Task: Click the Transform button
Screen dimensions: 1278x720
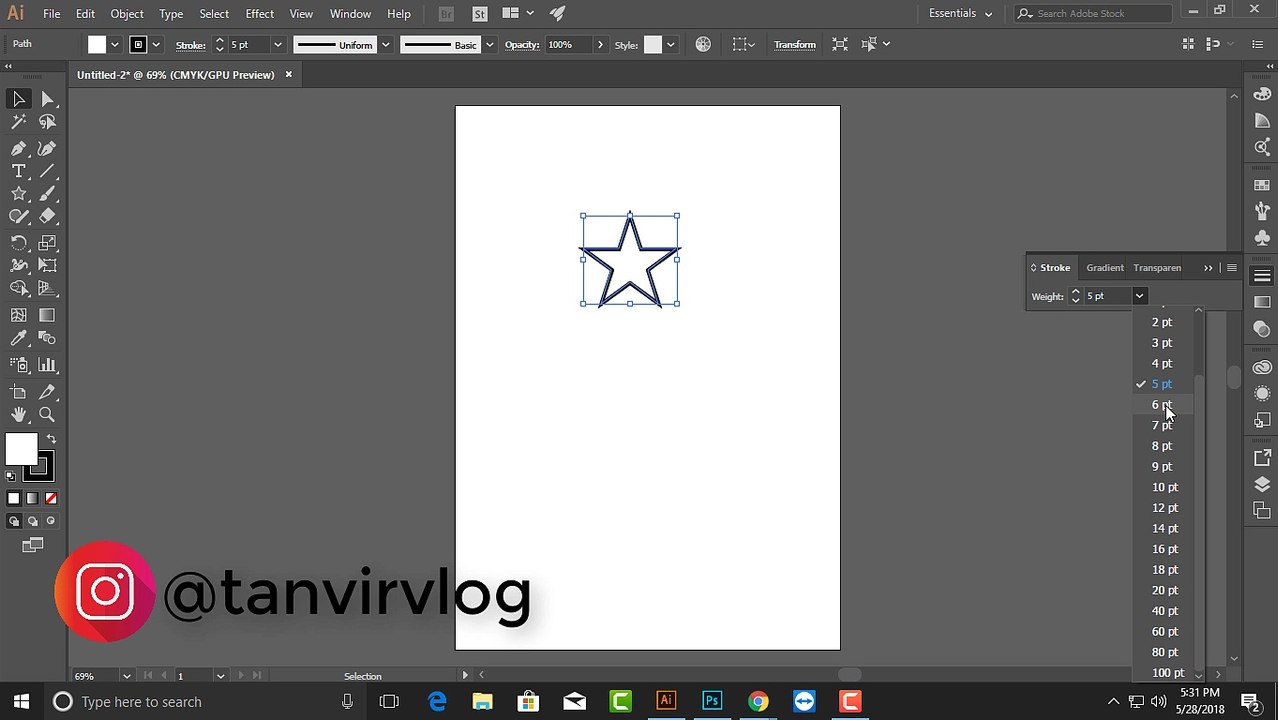Action: 795,45
